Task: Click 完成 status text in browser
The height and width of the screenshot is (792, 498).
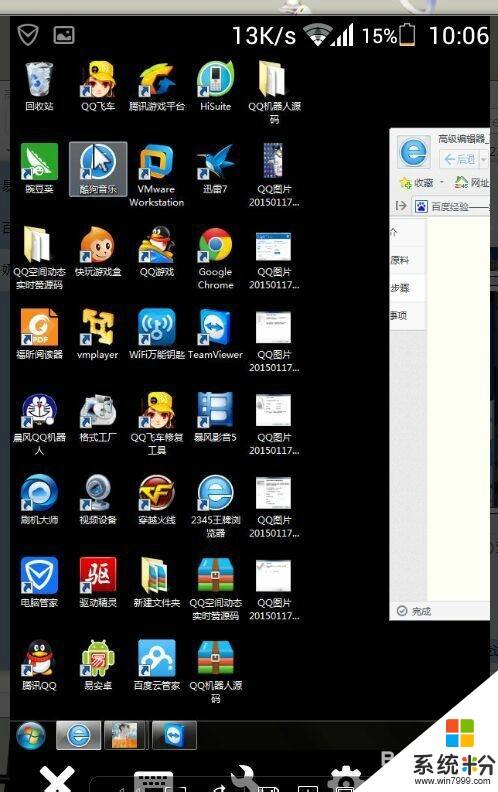Action: click(421, 611)
